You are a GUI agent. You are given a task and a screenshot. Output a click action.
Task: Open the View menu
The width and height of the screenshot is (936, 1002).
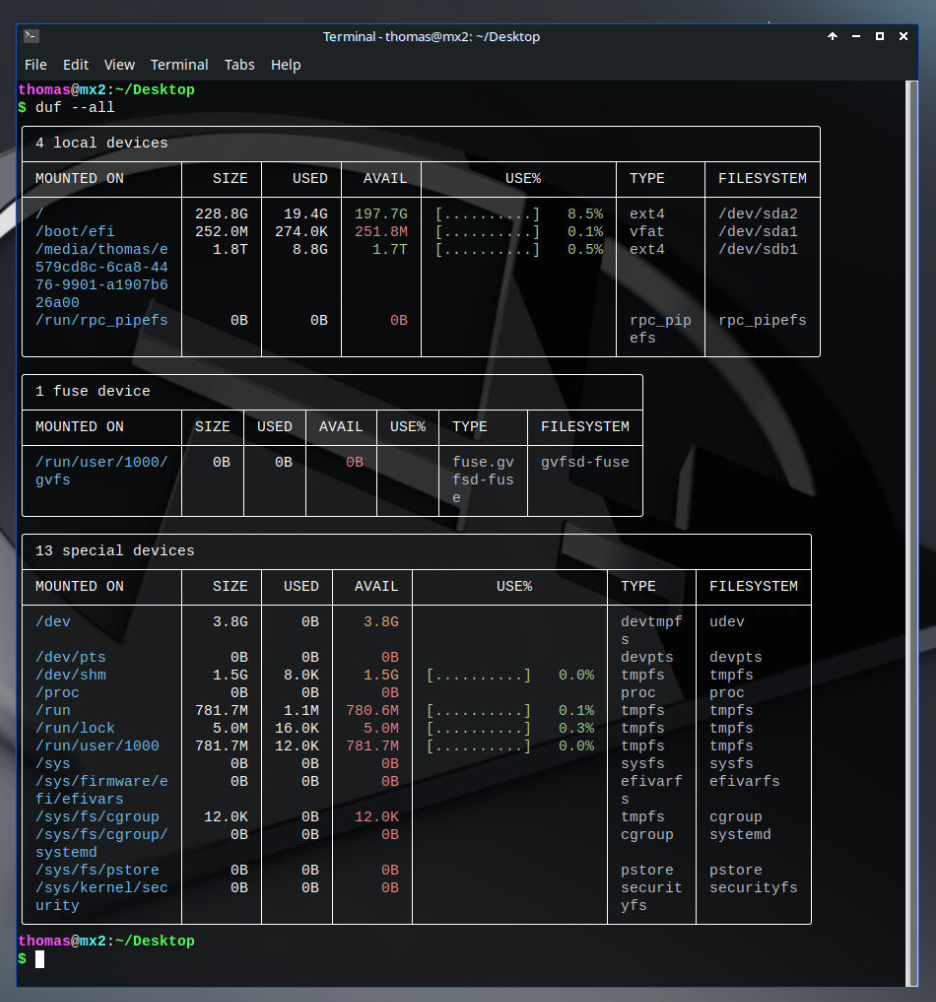pos(119,65)
